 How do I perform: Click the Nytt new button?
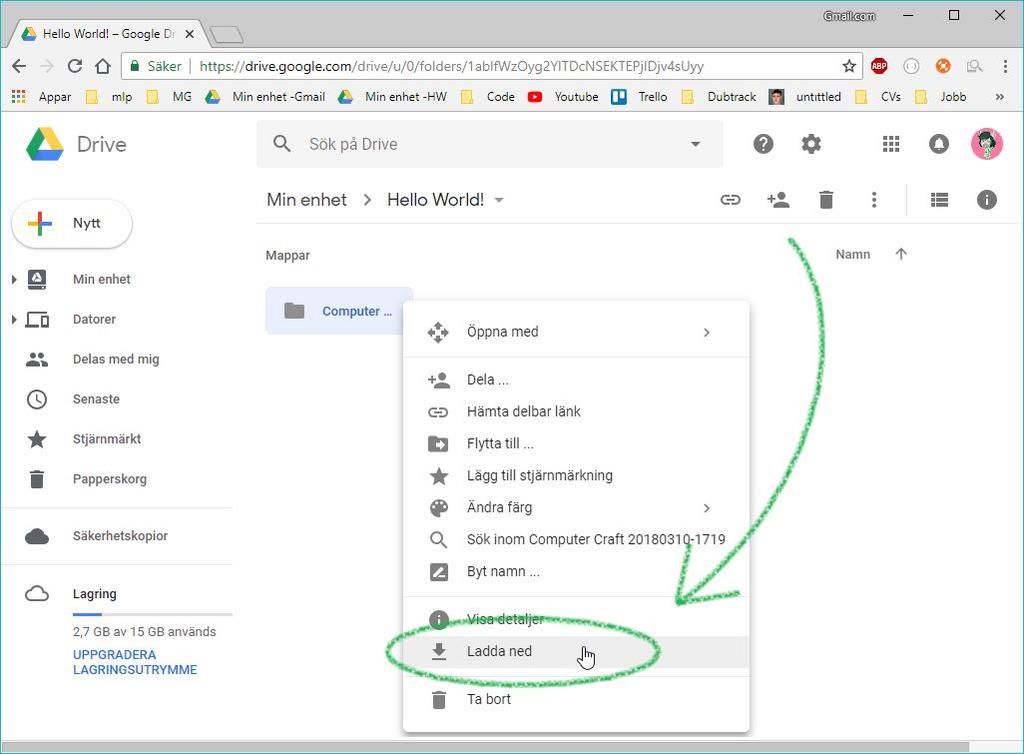(72, 223)
